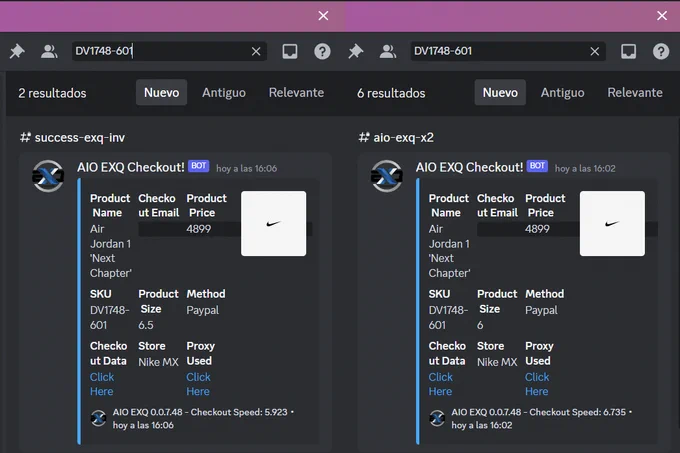Click footer icon beside Checkout Speed 5.923
Image resolution: width=680 pixels, height=453 pixels.
98,418
